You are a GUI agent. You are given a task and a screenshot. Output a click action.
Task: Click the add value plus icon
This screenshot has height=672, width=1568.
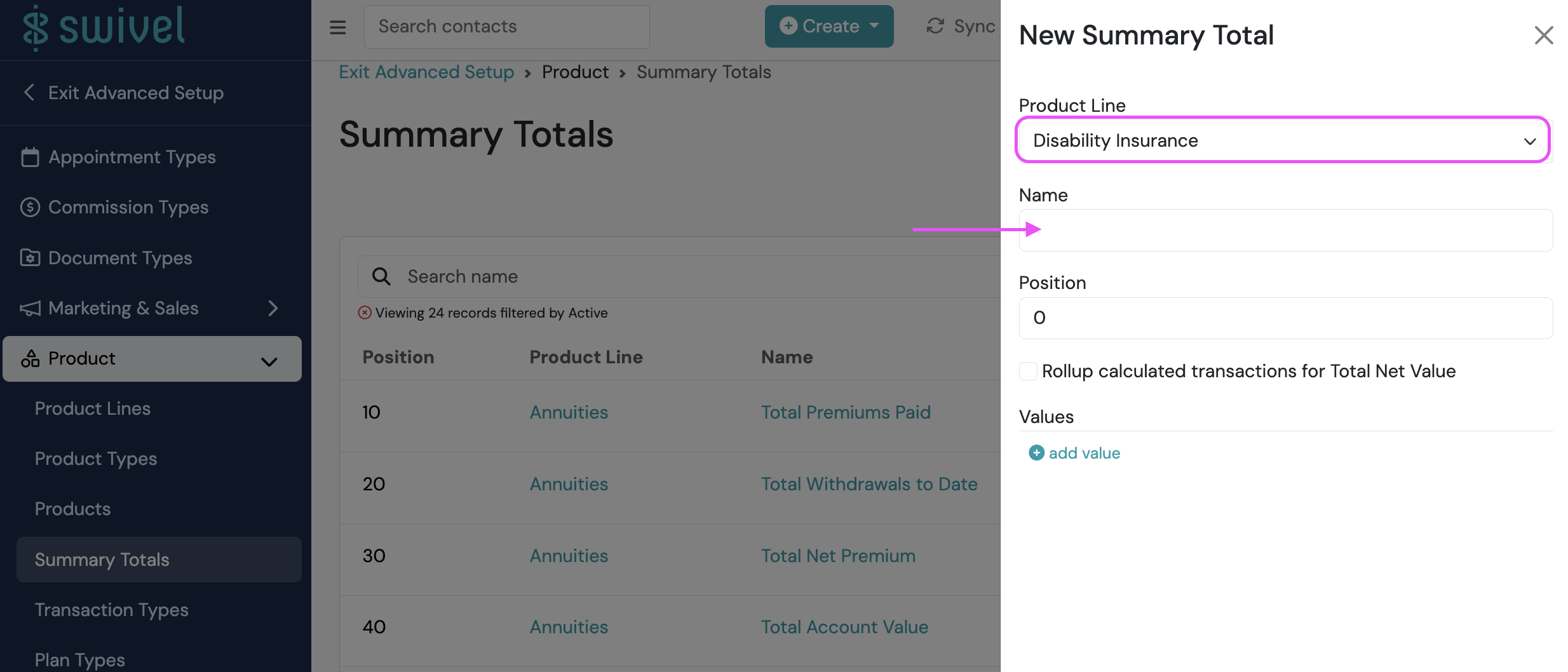1036,453
